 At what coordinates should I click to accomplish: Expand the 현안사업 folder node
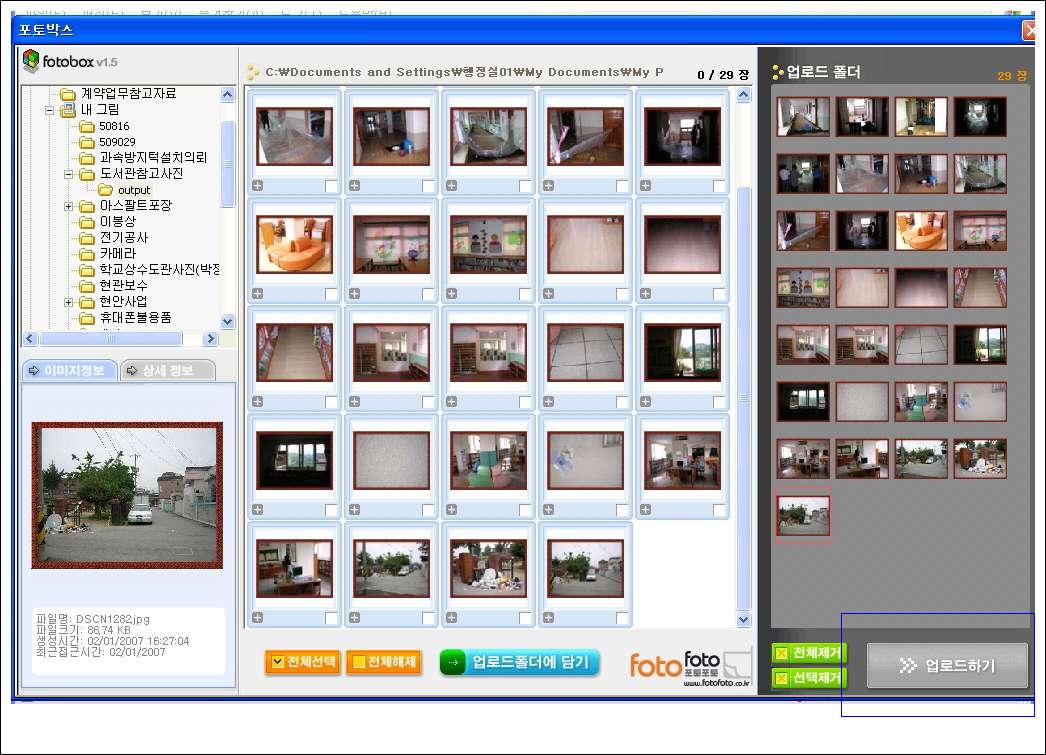tap(68, 302)
